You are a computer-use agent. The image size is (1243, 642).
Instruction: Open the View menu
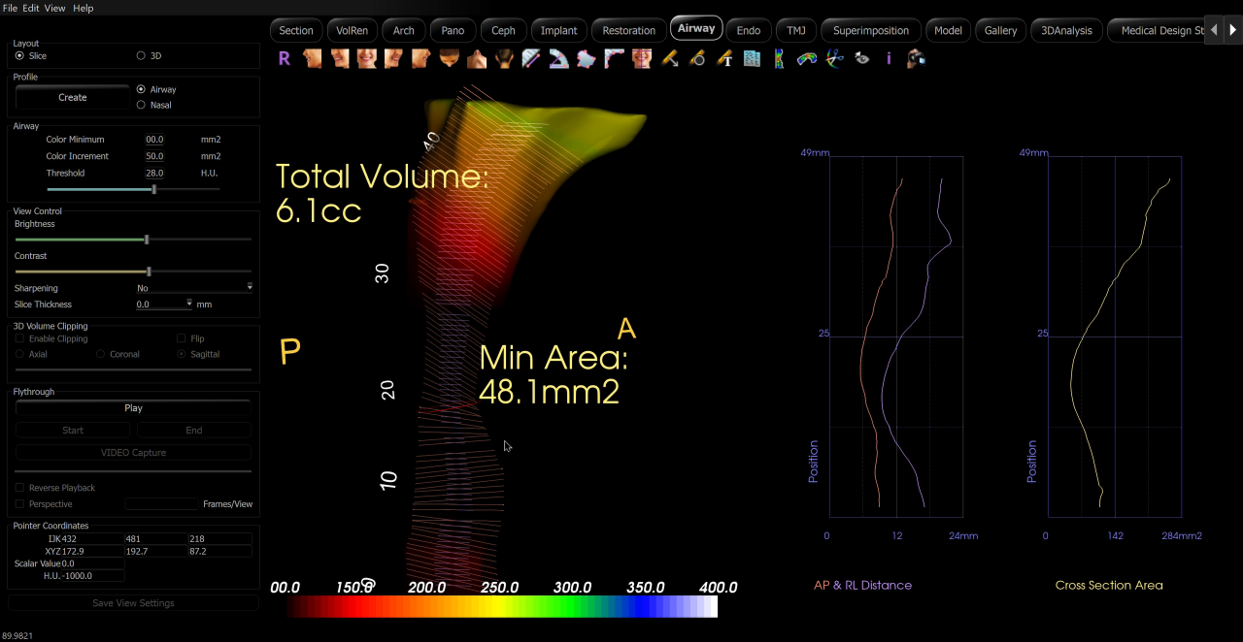tap(55, 8)
